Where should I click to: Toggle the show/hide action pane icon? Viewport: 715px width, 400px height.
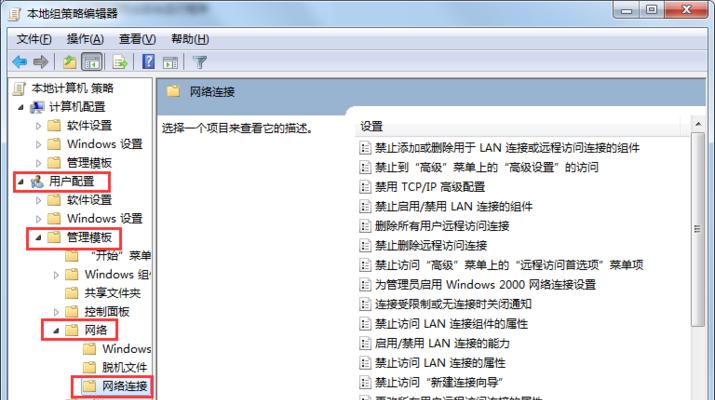coord(171,62)
